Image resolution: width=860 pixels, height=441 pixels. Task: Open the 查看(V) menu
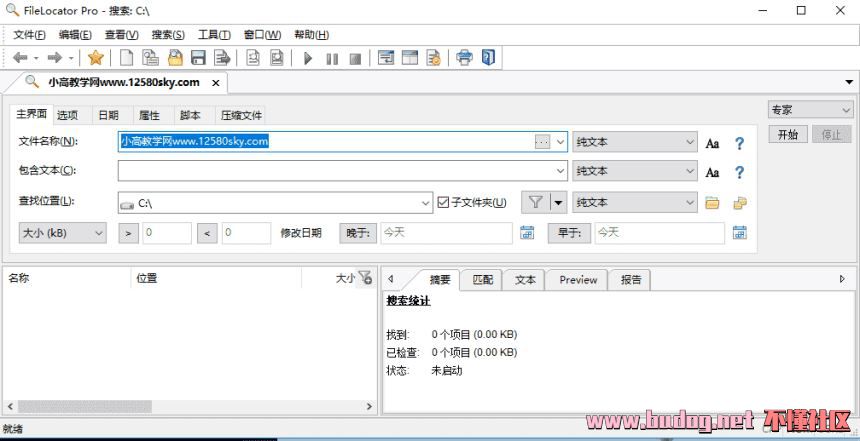(x=122, y=35)
